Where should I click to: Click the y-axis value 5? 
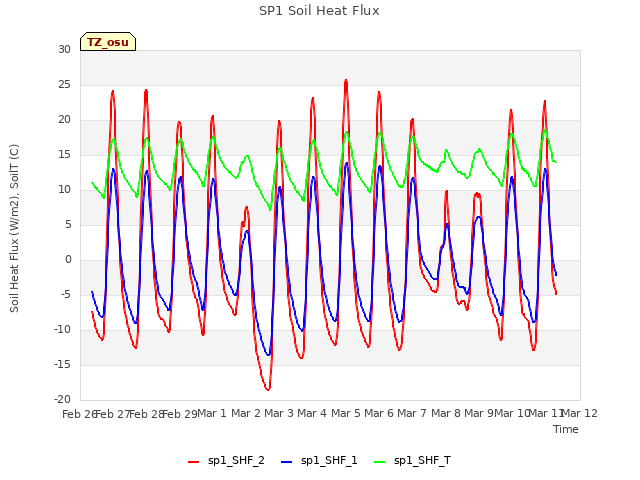point(68,224)
